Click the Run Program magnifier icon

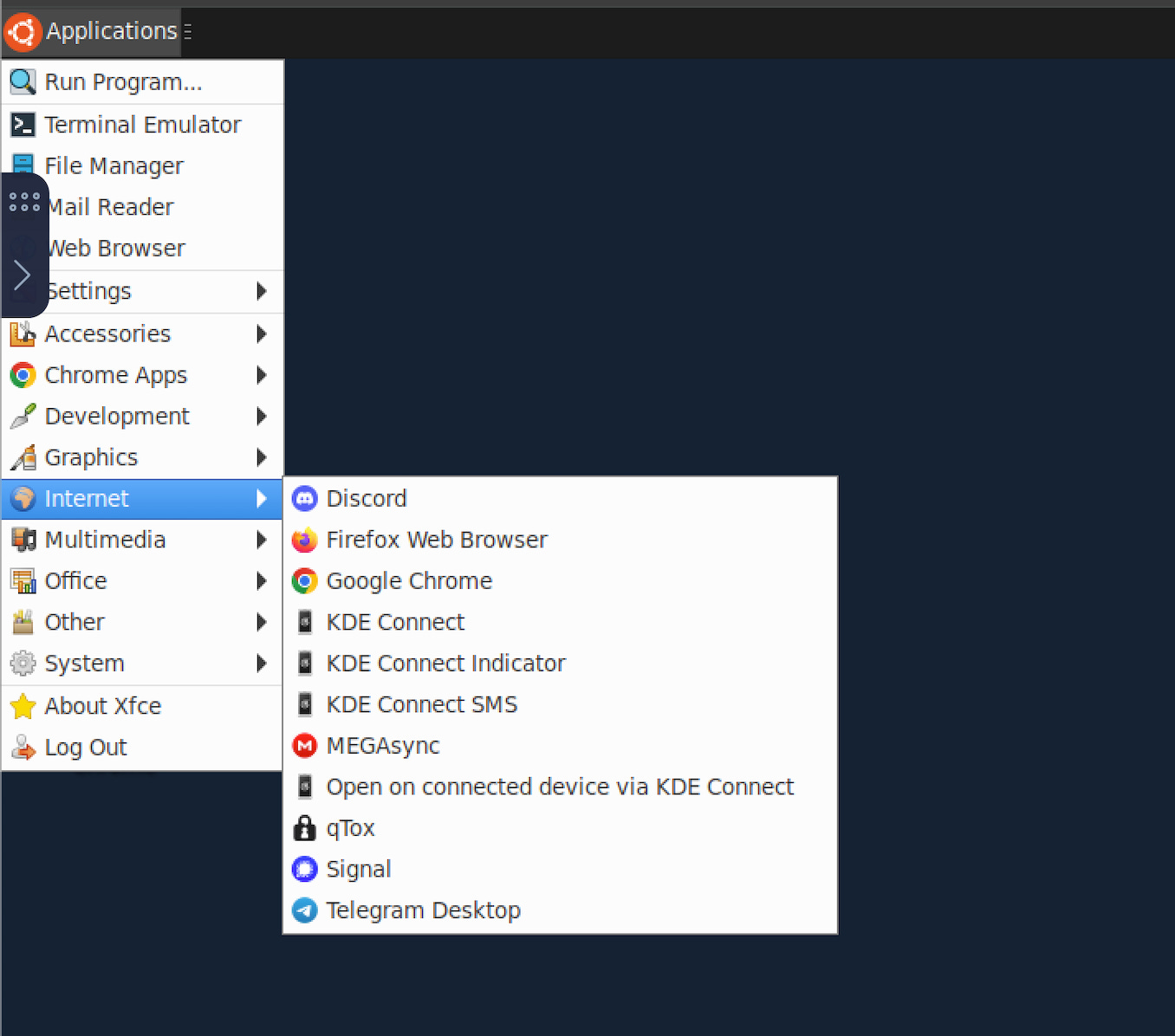point(23,82)
